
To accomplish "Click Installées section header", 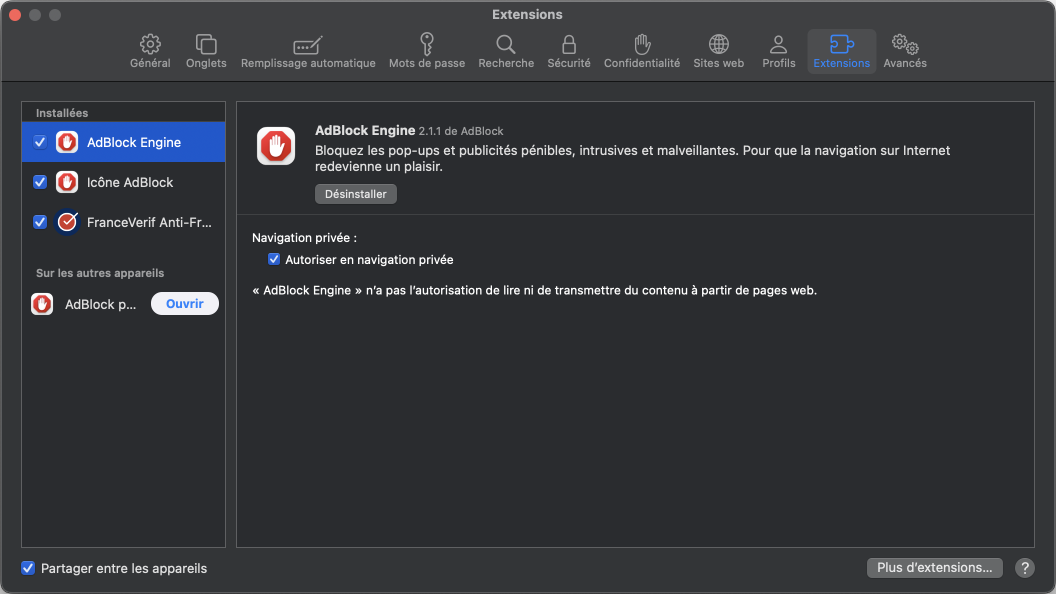I will tap(62, 113).
